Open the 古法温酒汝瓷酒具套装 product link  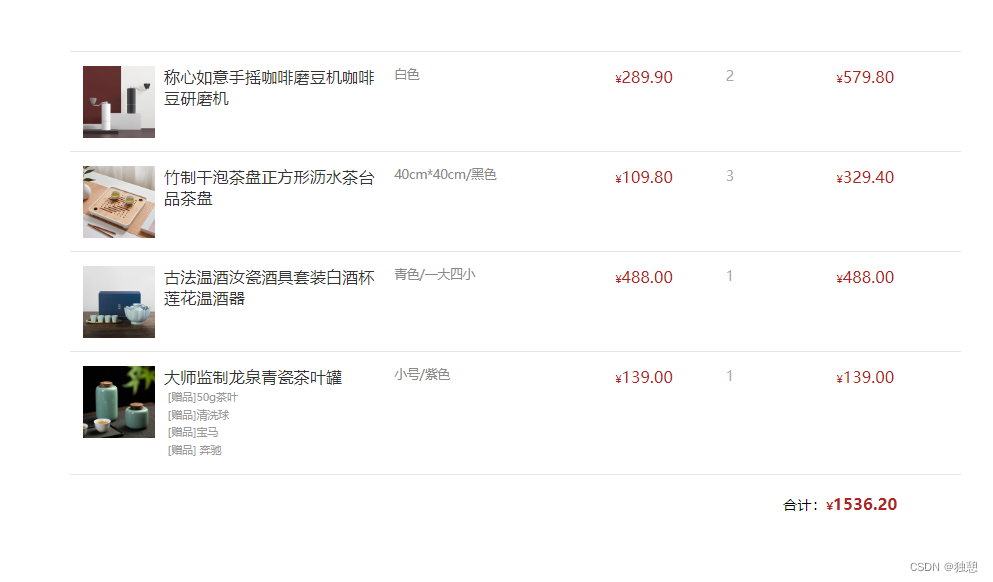tap(268, 288)
